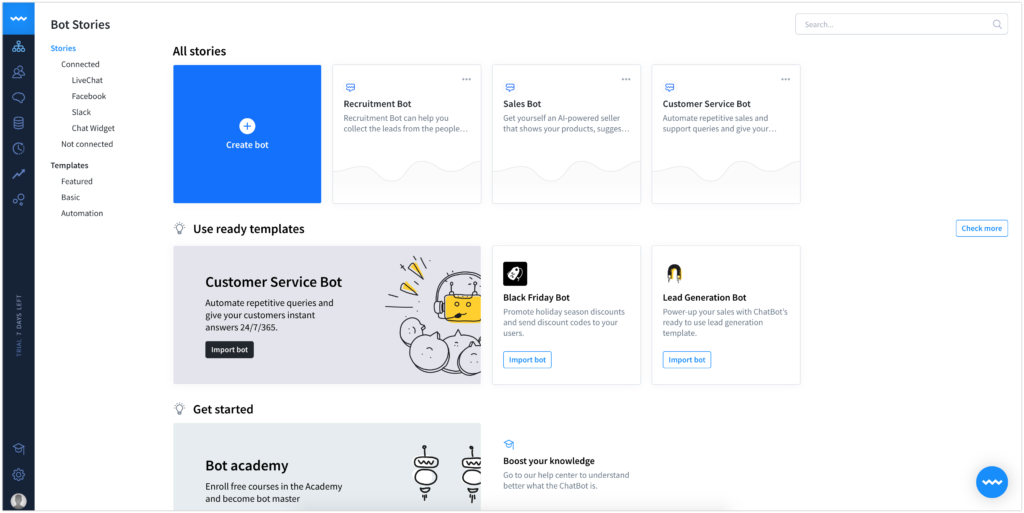Open the blue chat widget bubble
1024x513 pixels.
tap(992, 482)
